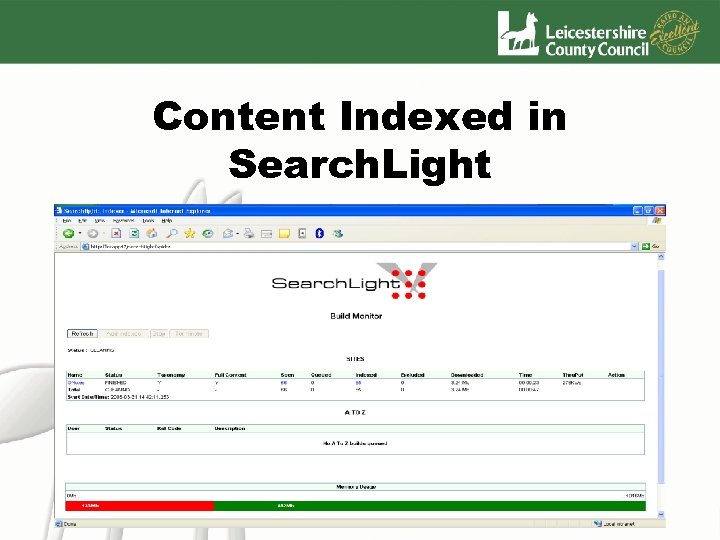Click the green Back arrow in Internet Explorer
Screen dimensions: 720x540
point(68,234)
